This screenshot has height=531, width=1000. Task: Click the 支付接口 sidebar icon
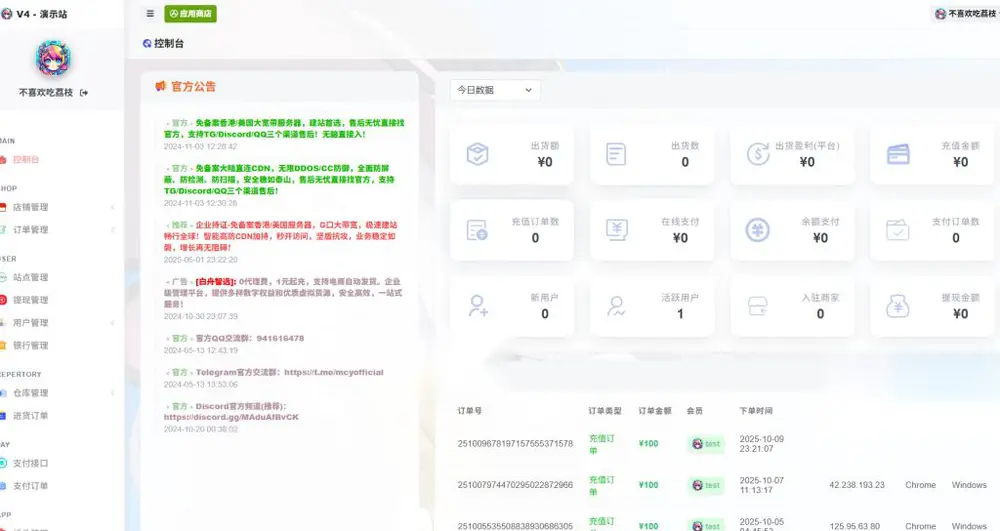point(3,463)
